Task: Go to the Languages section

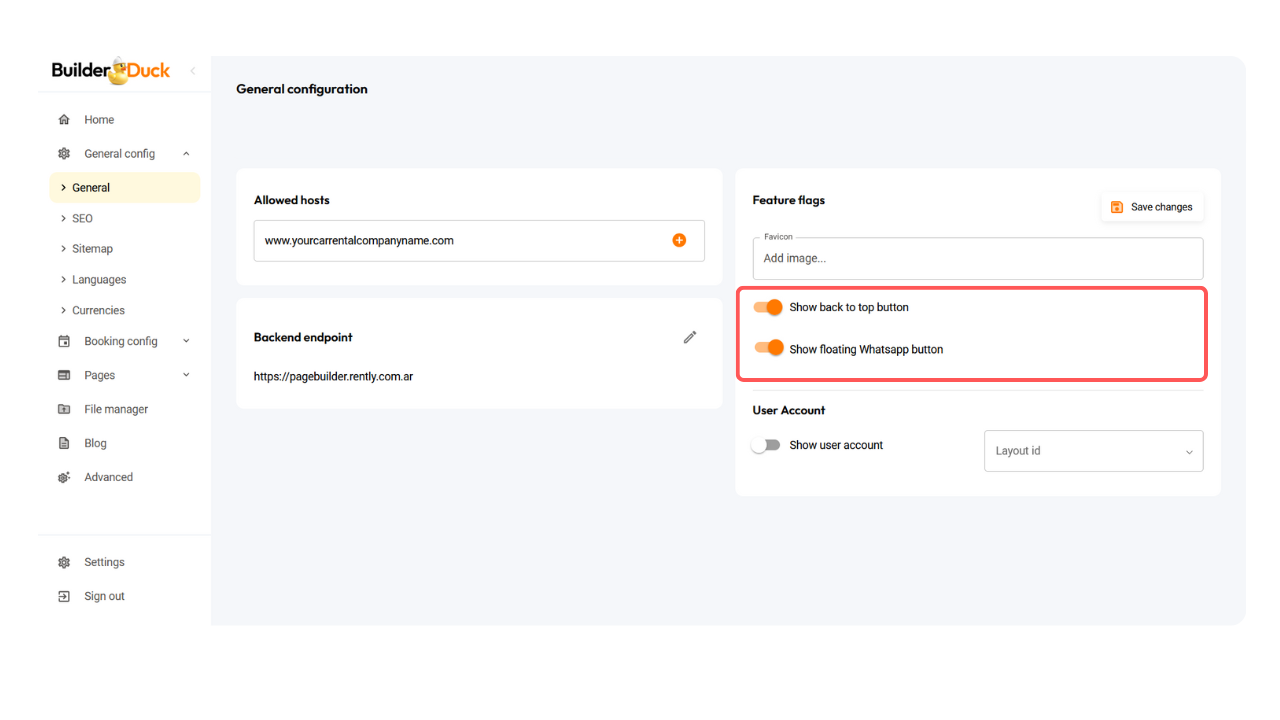Action: pos(99,280)
